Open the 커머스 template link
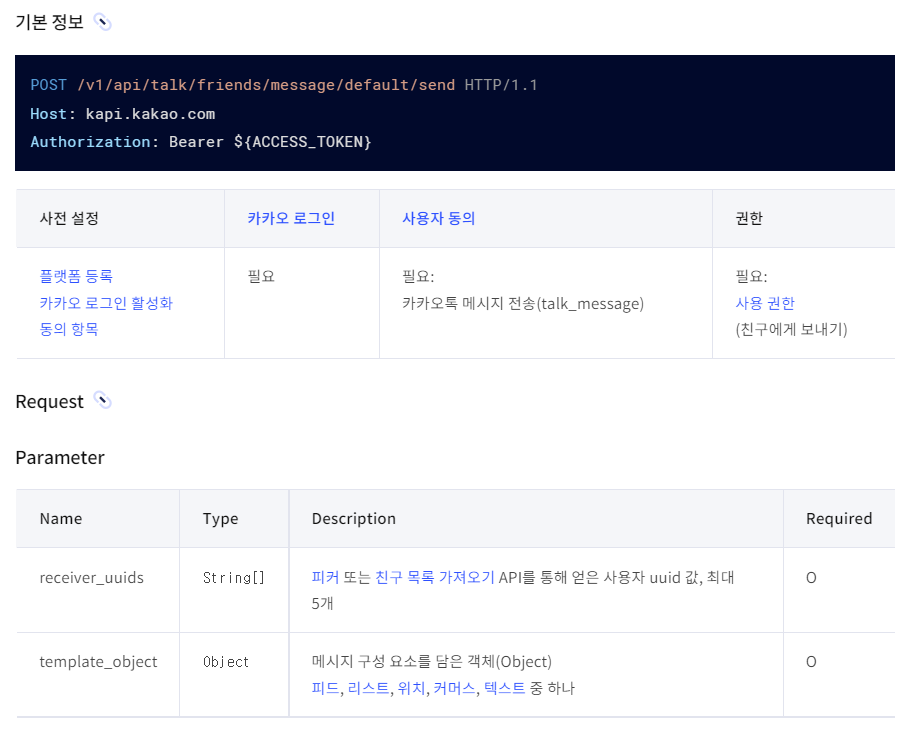The image size is (912, 735). pos(454,688)
